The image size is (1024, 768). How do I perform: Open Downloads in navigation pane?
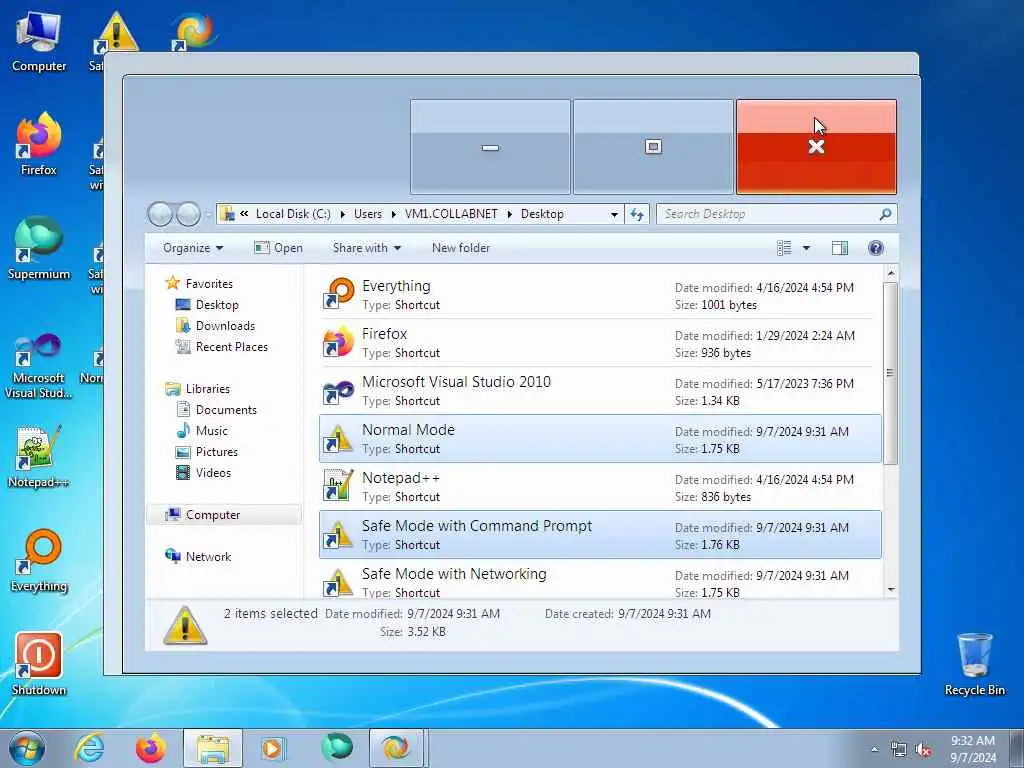point(225,326)
